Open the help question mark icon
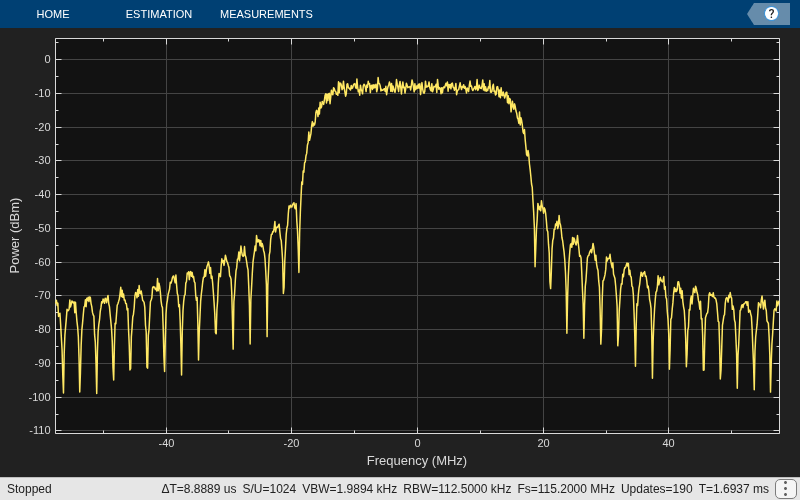Viewport: 800px width, 500px height. [x=771, y=14]
